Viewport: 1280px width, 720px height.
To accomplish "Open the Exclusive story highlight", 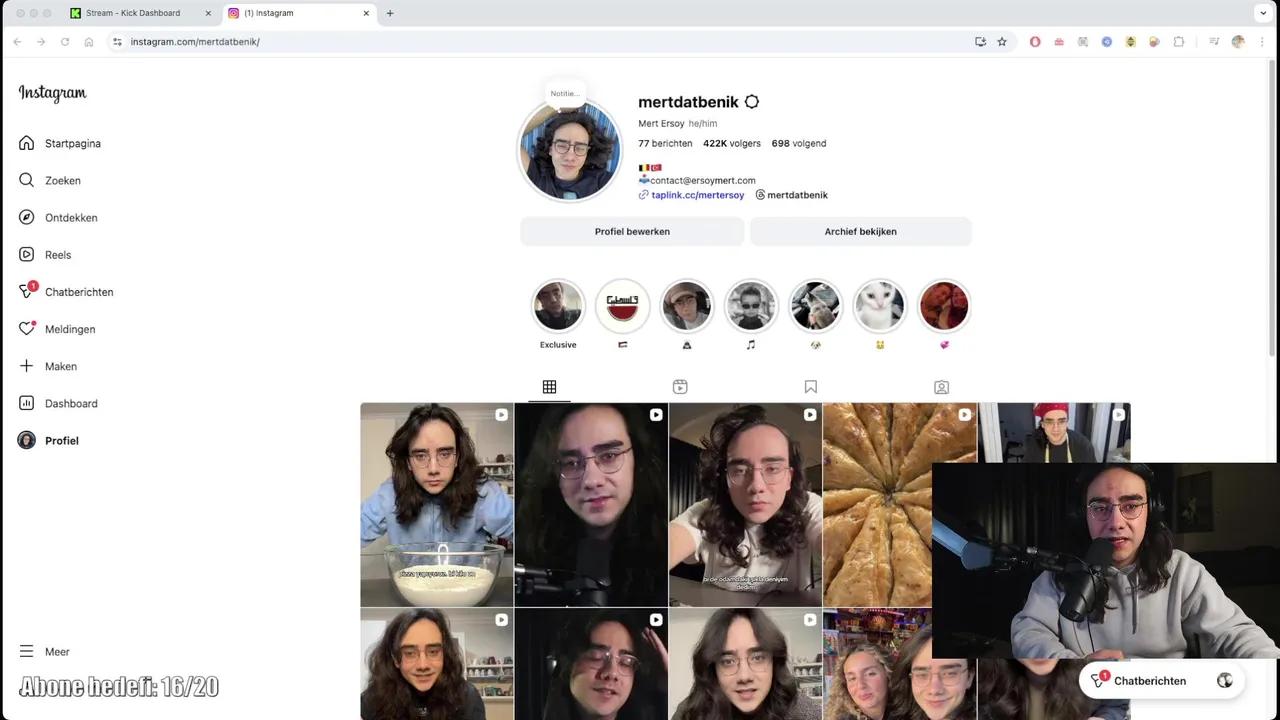I will (x=558, y=306).
